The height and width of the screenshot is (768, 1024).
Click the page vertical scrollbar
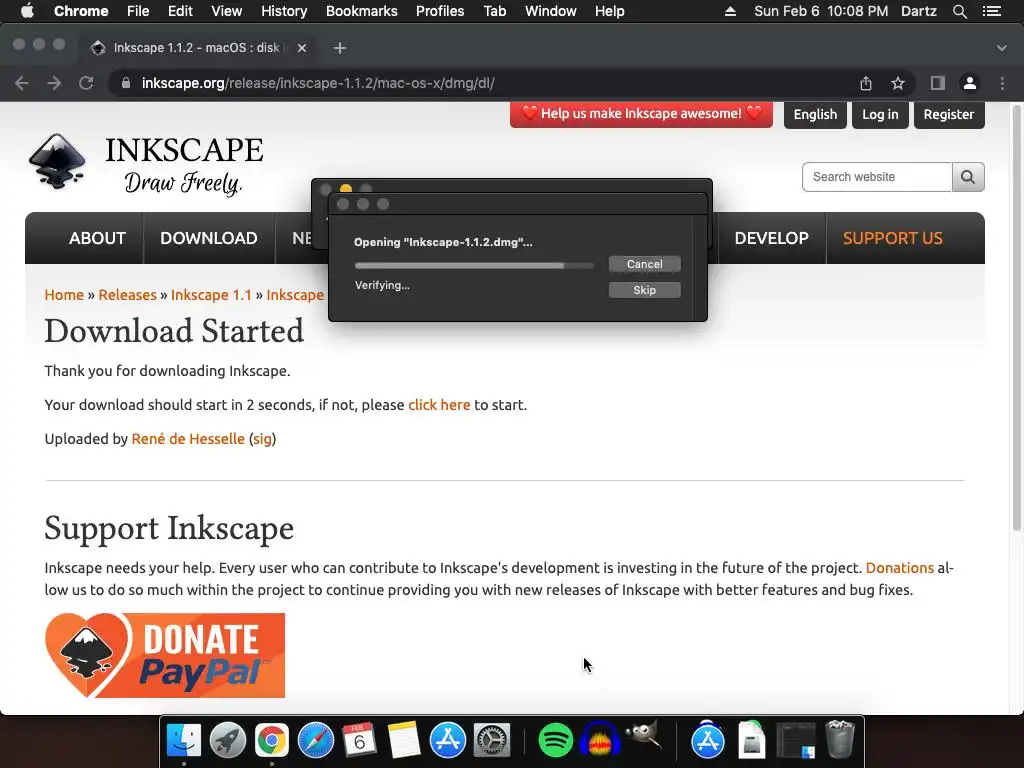1016,317
